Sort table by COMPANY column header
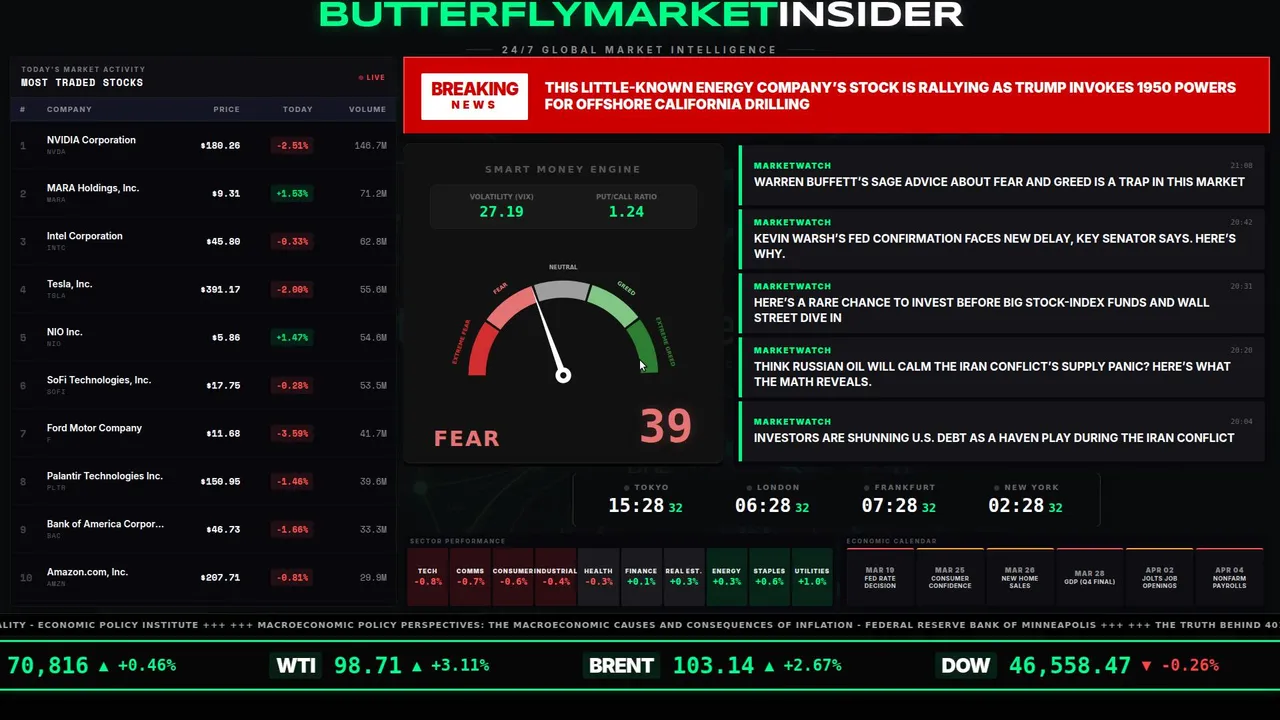Screen dimensions: 1280x720 coord(69,109)
